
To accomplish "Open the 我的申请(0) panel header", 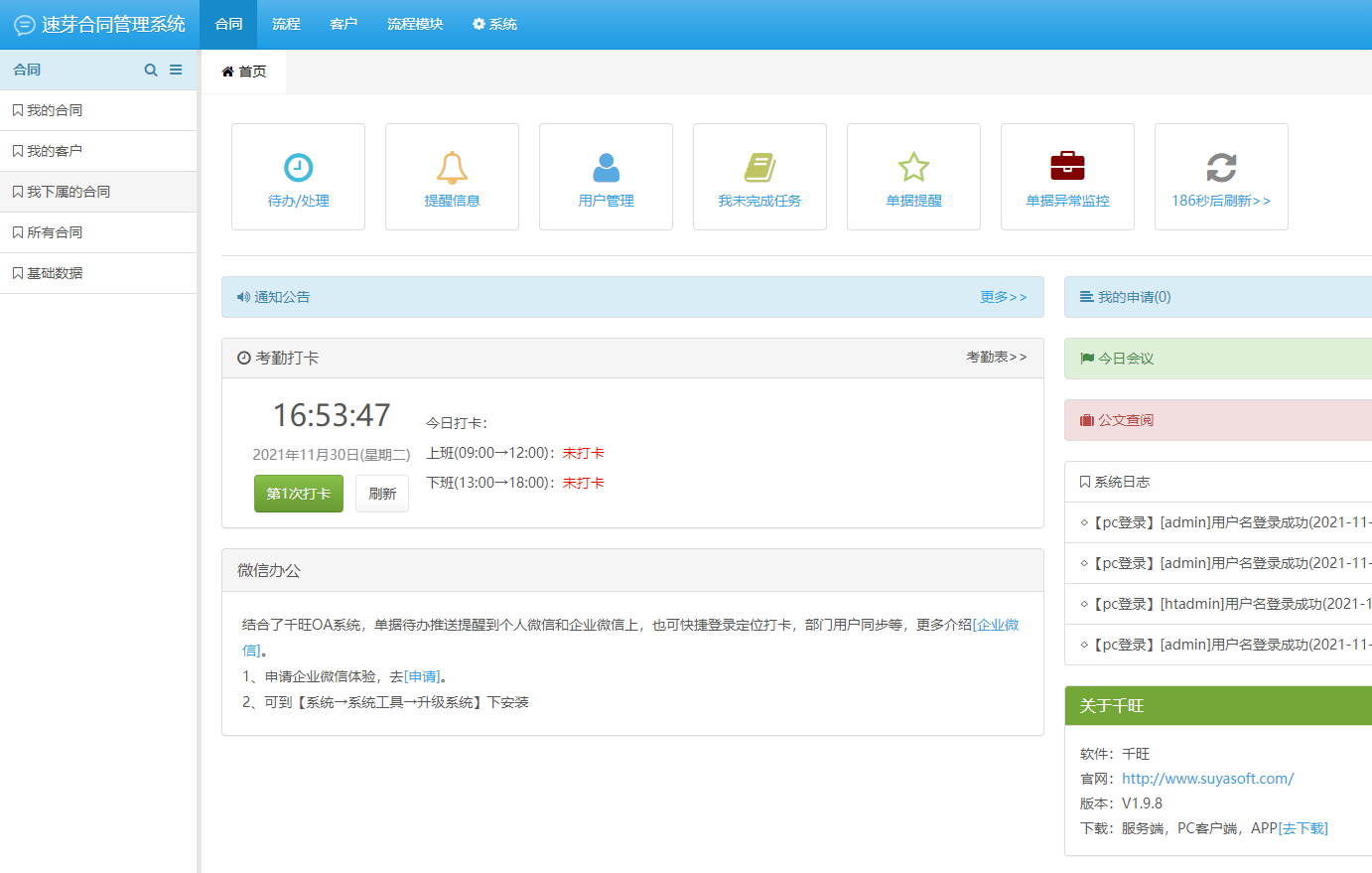I will [1134, 297].
